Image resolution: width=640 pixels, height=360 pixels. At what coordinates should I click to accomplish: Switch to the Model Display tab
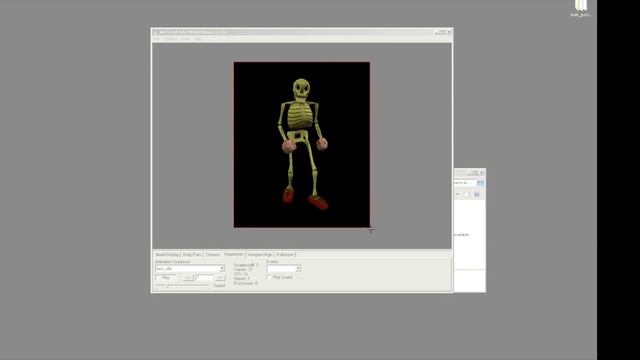pyautogui.click(x=167, y=254)
